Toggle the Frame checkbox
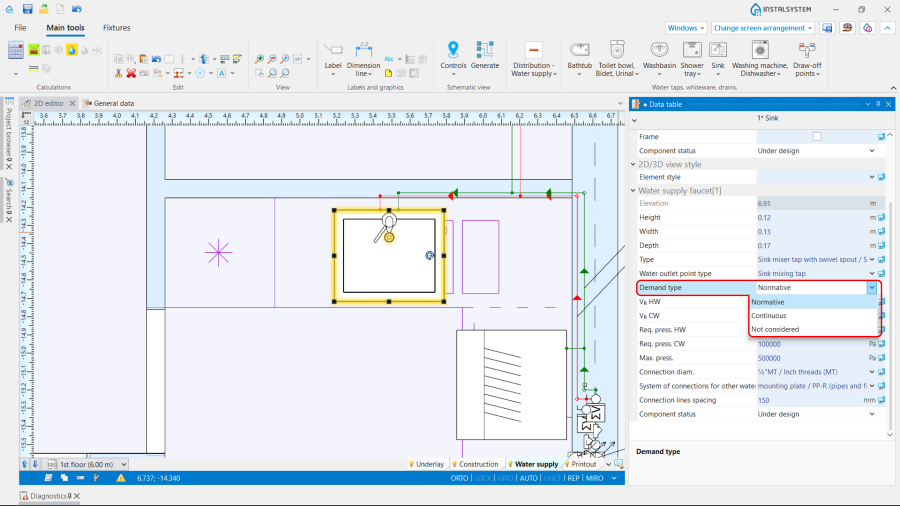The image size is (900, 506). 817,136
